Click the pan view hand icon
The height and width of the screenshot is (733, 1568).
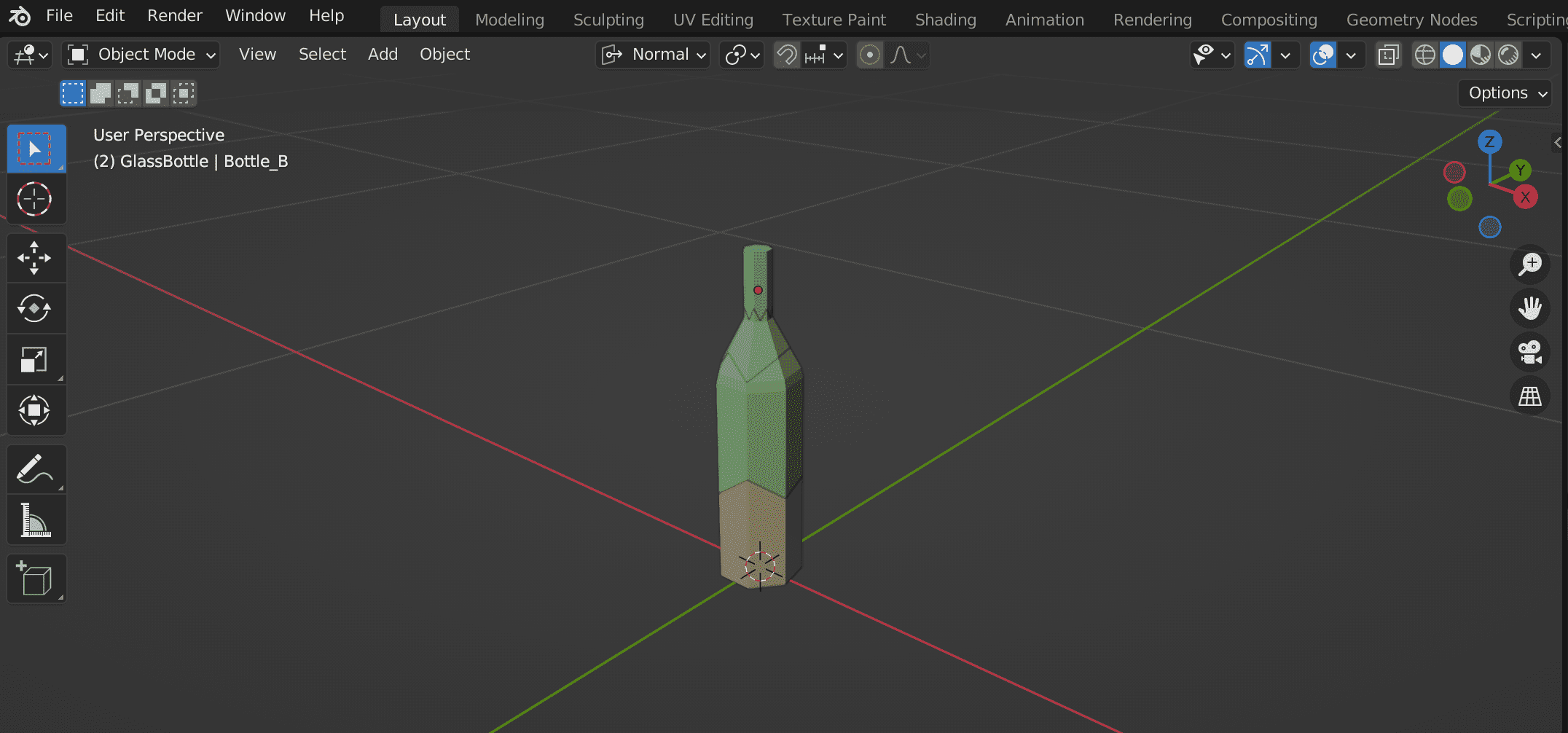pos(1529,308)
